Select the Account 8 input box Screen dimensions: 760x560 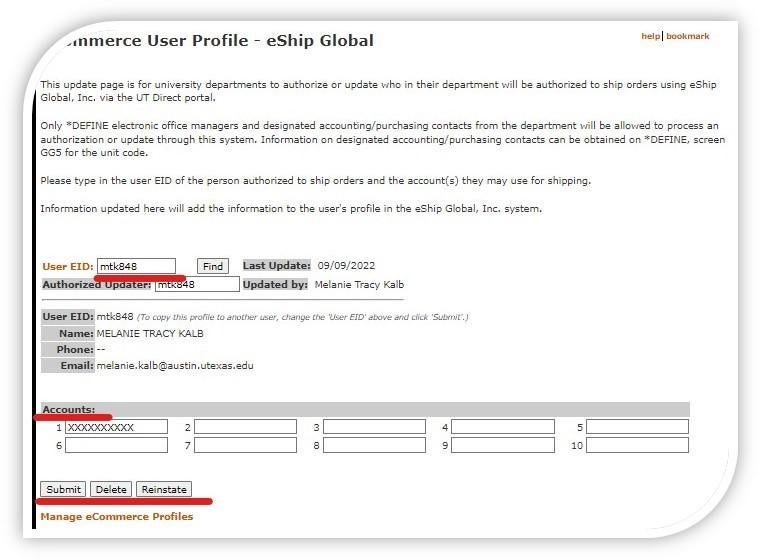374,446
